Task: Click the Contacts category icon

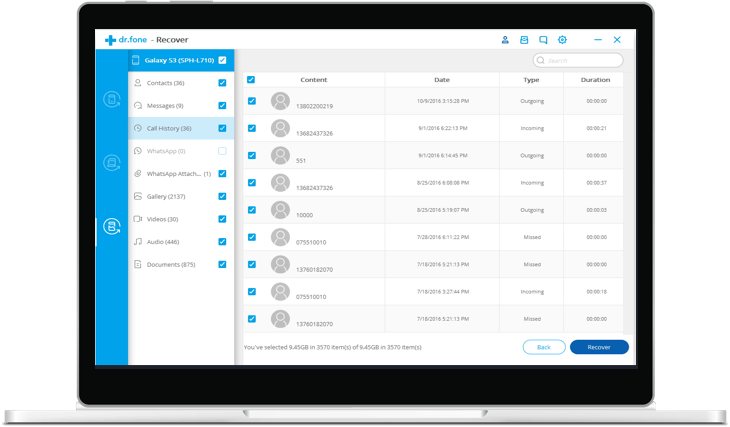Action: (x=138, y=83)
